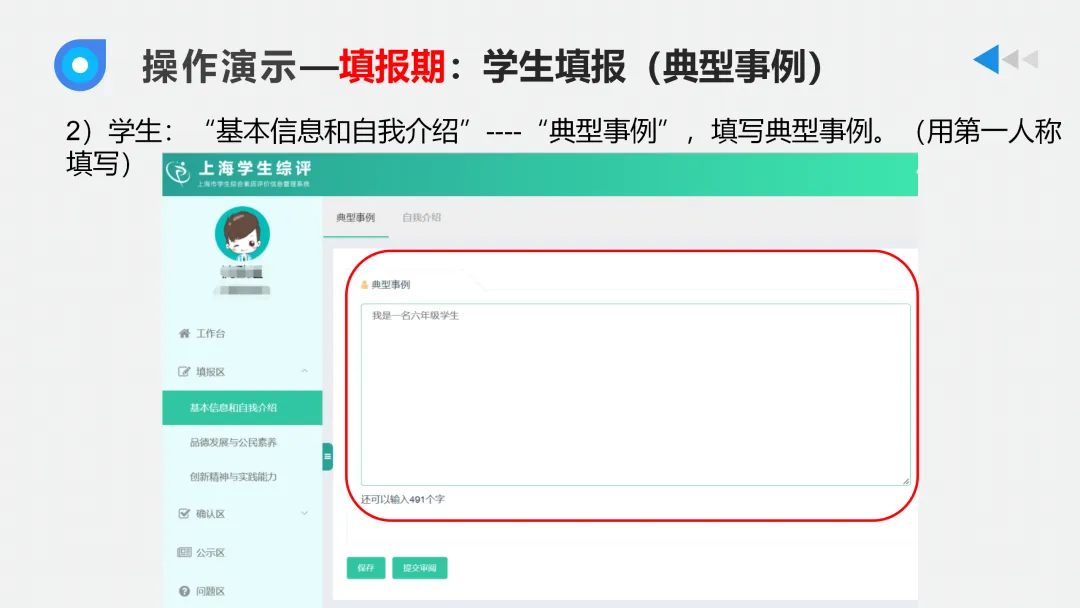Screen dimensions: 1080x608
Task: Click the 提交审阅 submit button
Action: pos(420,567)
